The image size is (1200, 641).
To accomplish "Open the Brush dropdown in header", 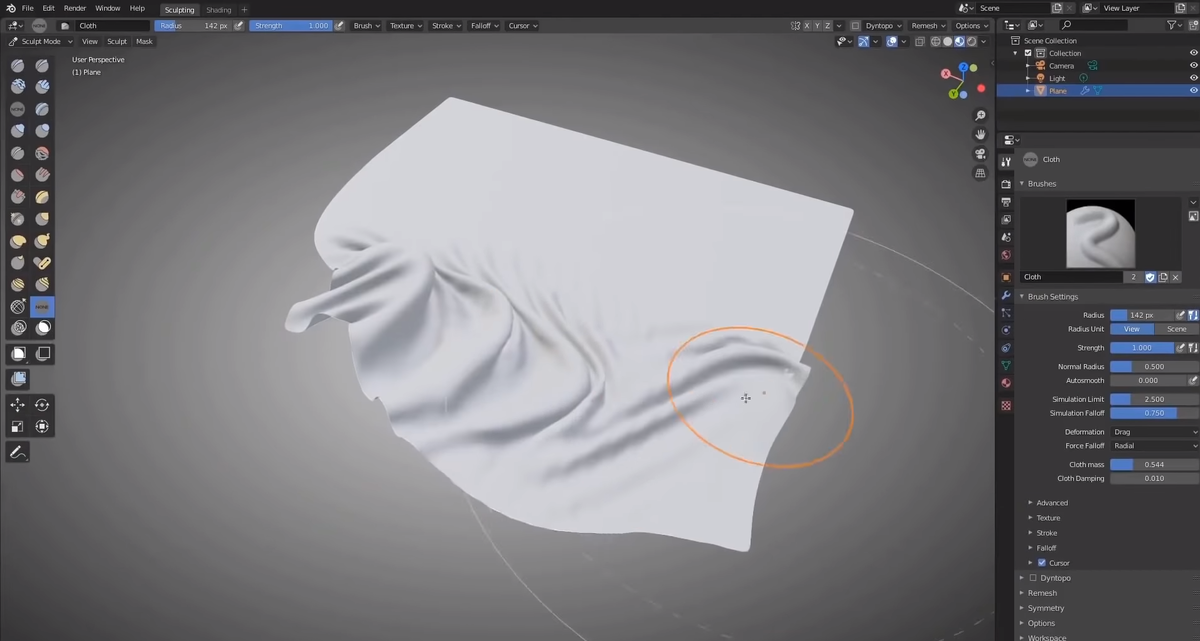I will tap(367, 26).
